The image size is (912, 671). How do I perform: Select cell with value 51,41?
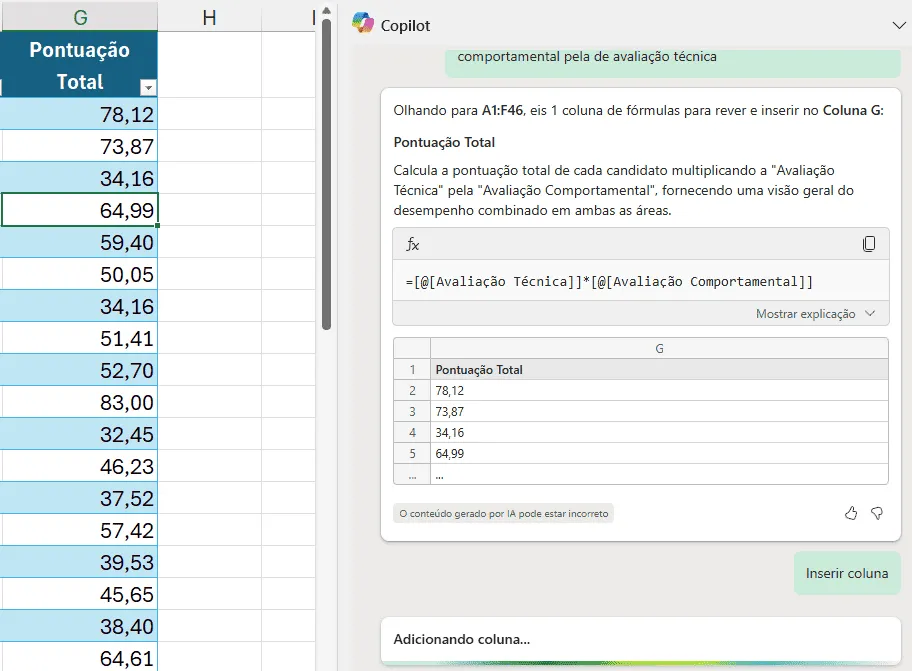79,338
